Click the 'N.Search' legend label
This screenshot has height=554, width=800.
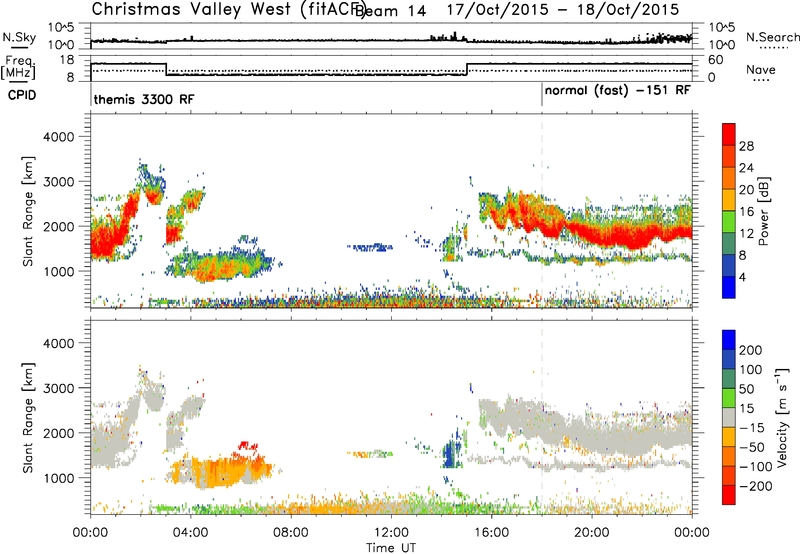click(772, 37)
